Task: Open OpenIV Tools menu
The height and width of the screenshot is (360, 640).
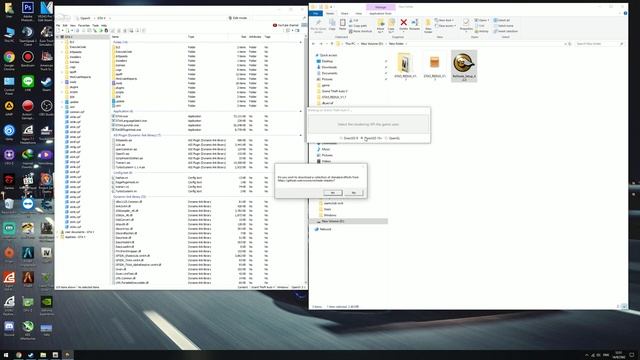Action: click(x=96, y=25)
